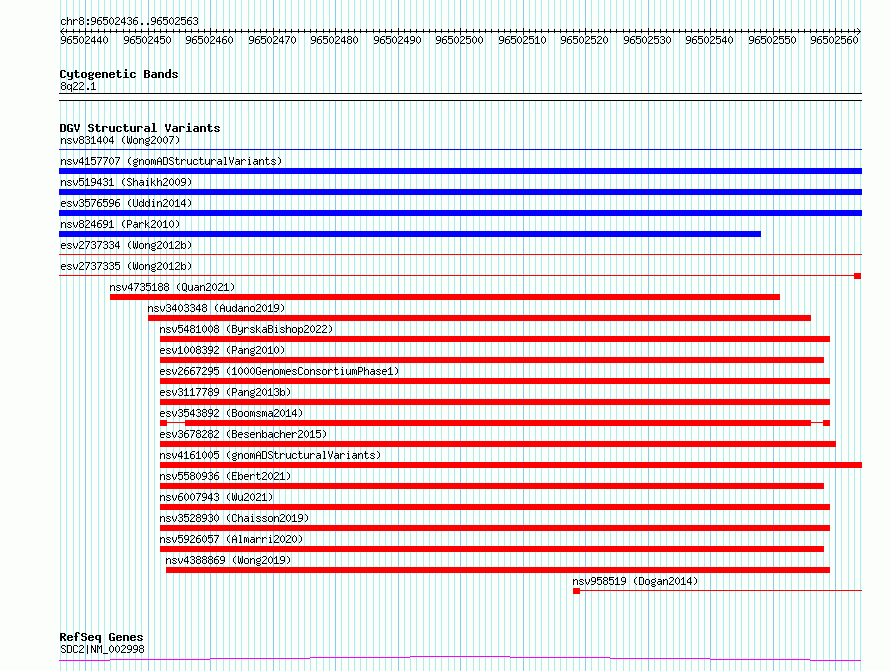Click the nsv5926057 Almarri2020 red bar
This screenshot has height=671, width=890.
[492, 549]
